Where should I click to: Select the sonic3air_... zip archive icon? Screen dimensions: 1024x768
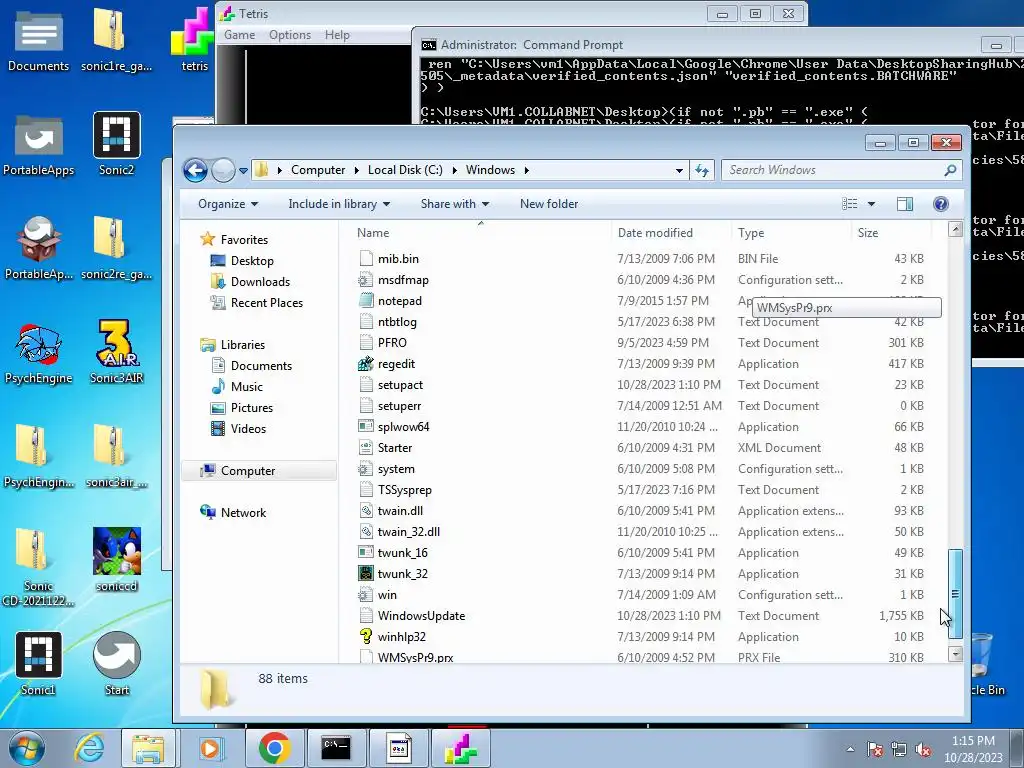click(x=116, y=457)
